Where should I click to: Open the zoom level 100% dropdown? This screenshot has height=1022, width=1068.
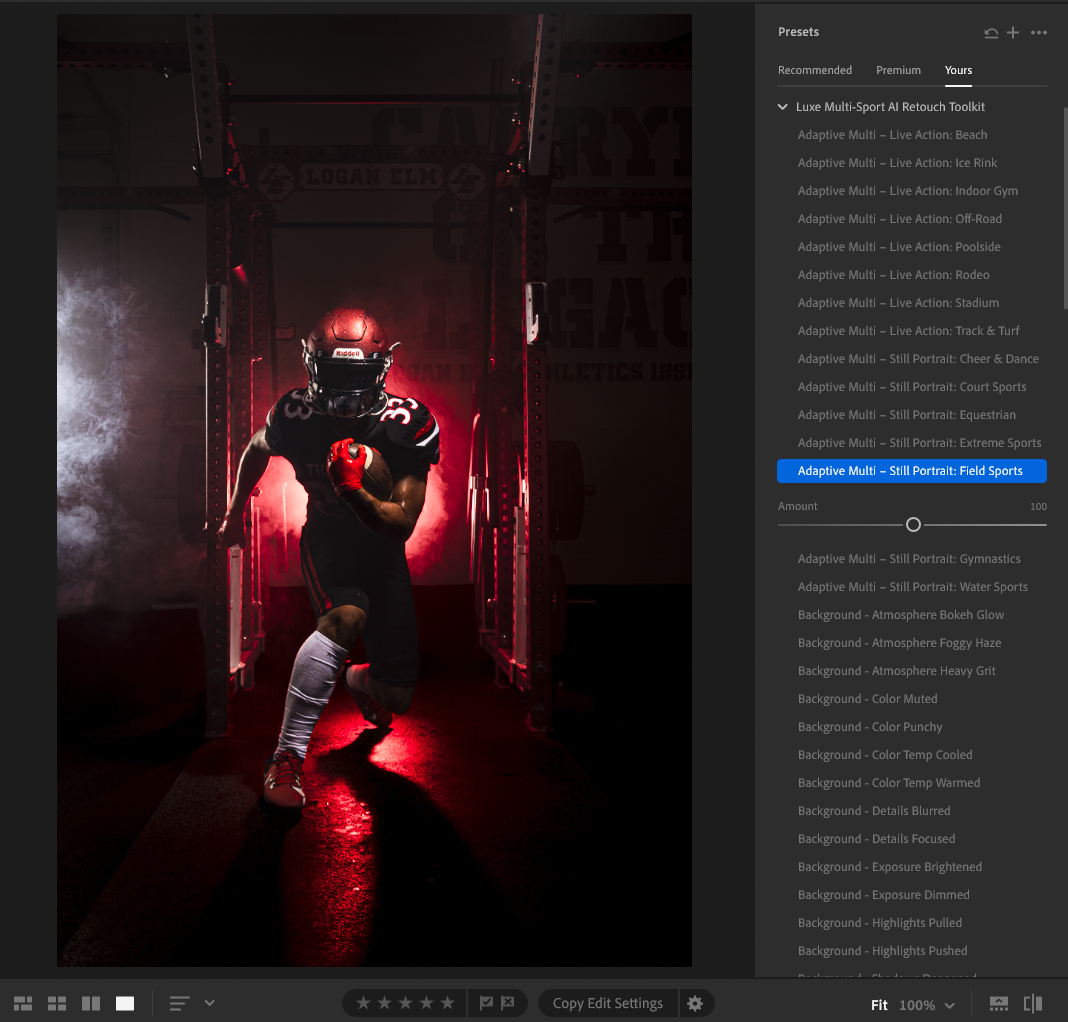click(x=920, y=1004)
